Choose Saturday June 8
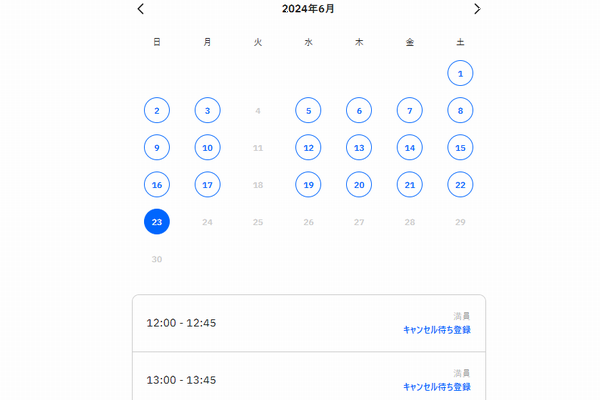Viewport: 600px width, 400px height. [460, 110]
